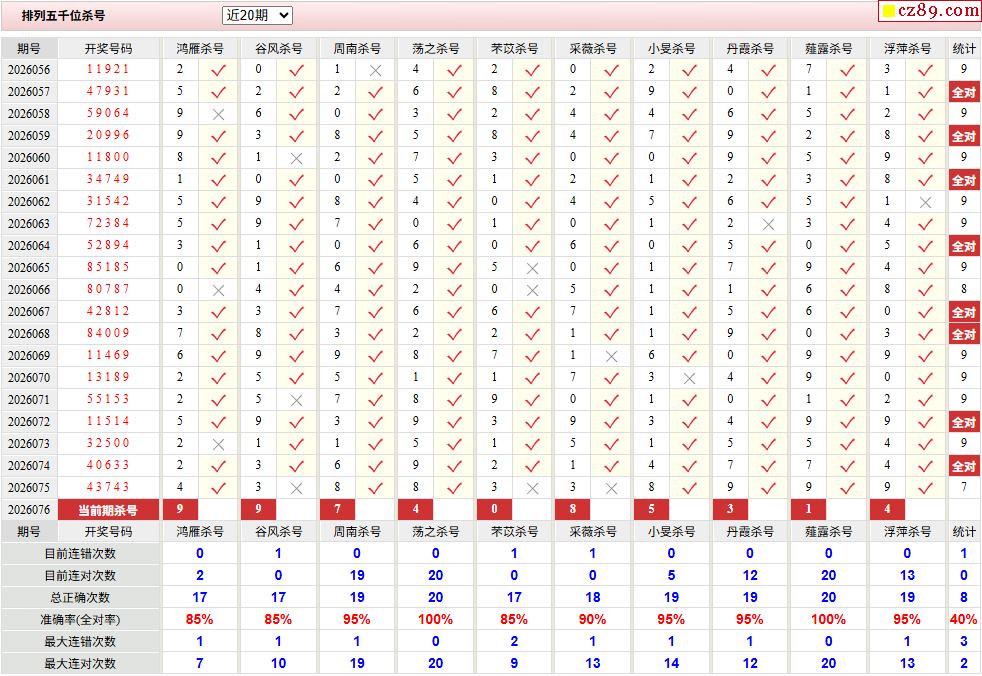Click the 总正确次数 row label
This screenshot has height=676, width=982.
(80, 598)
